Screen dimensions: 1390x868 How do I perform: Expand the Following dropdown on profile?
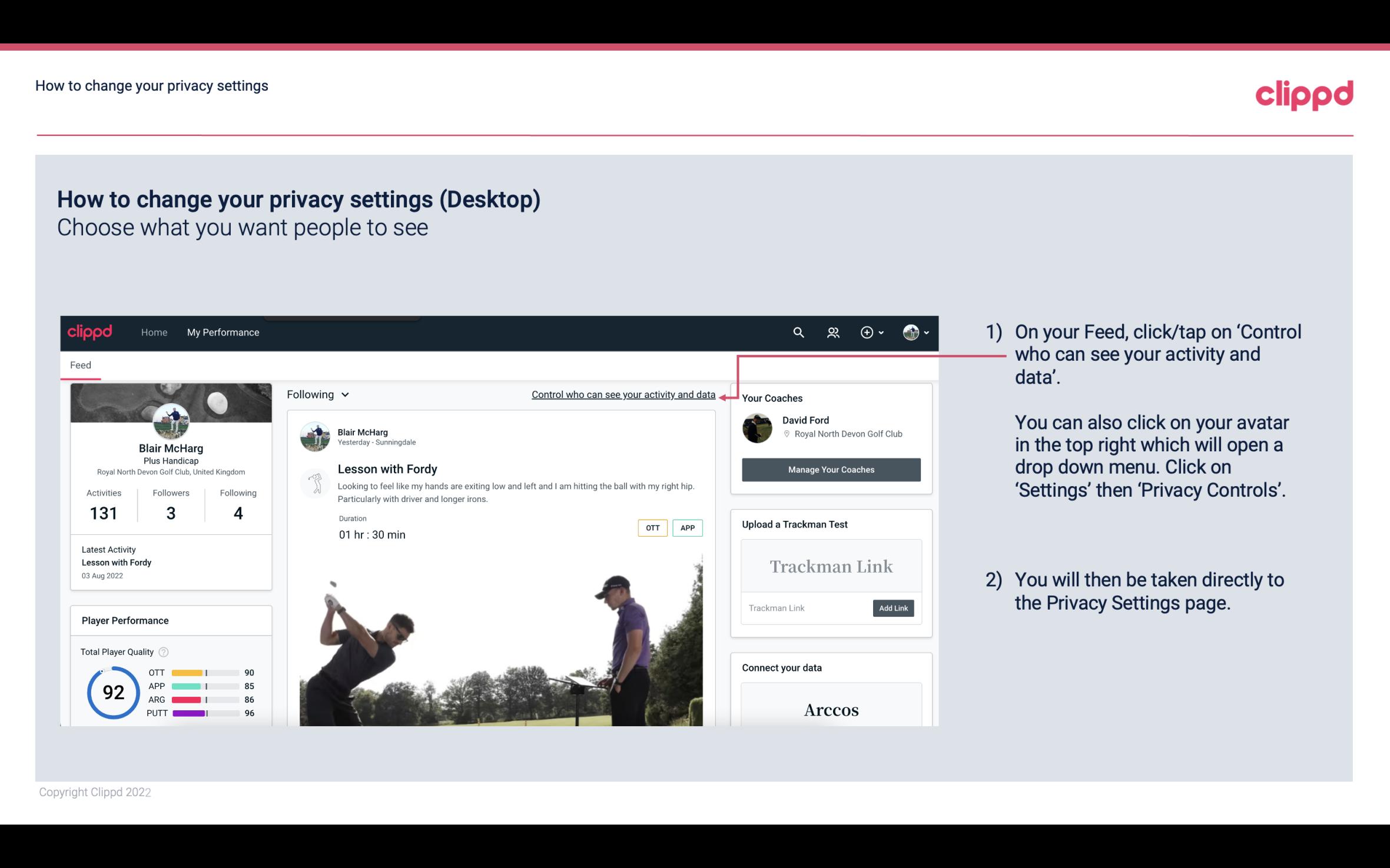316,394
